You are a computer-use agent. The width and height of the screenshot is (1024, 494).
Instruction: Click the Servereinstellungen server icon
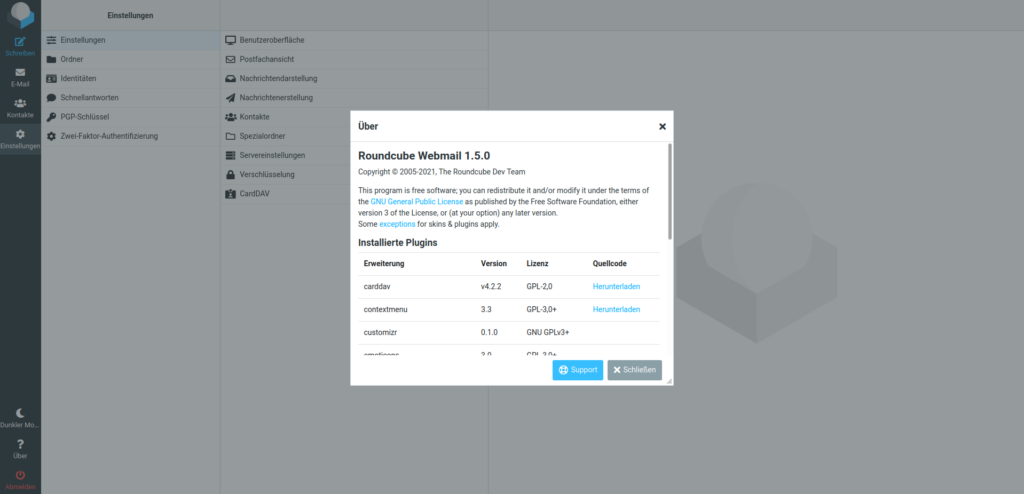(x=230, y=156)
